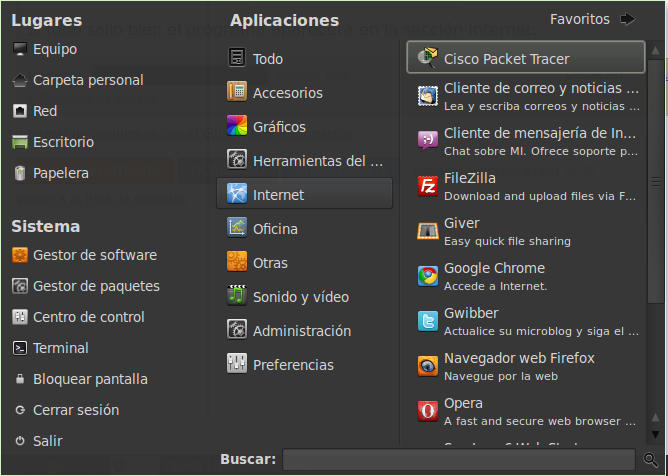Viewport: 668px width, 476px height.
Task: Click the Red network icon
Action: coord(20,111)
